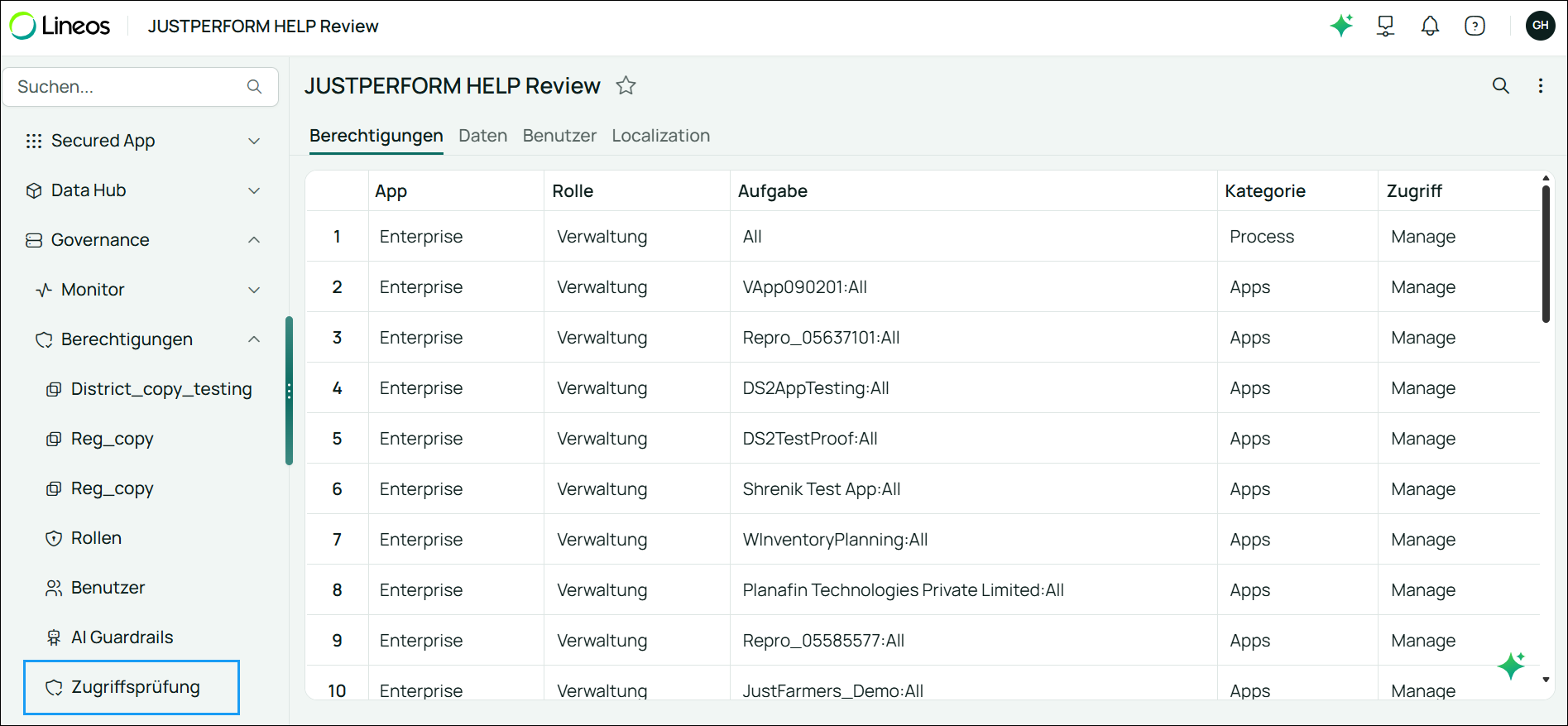Select the Process category cell
This screenshot has height=726, width=1568.
(x=1297, y=237)
